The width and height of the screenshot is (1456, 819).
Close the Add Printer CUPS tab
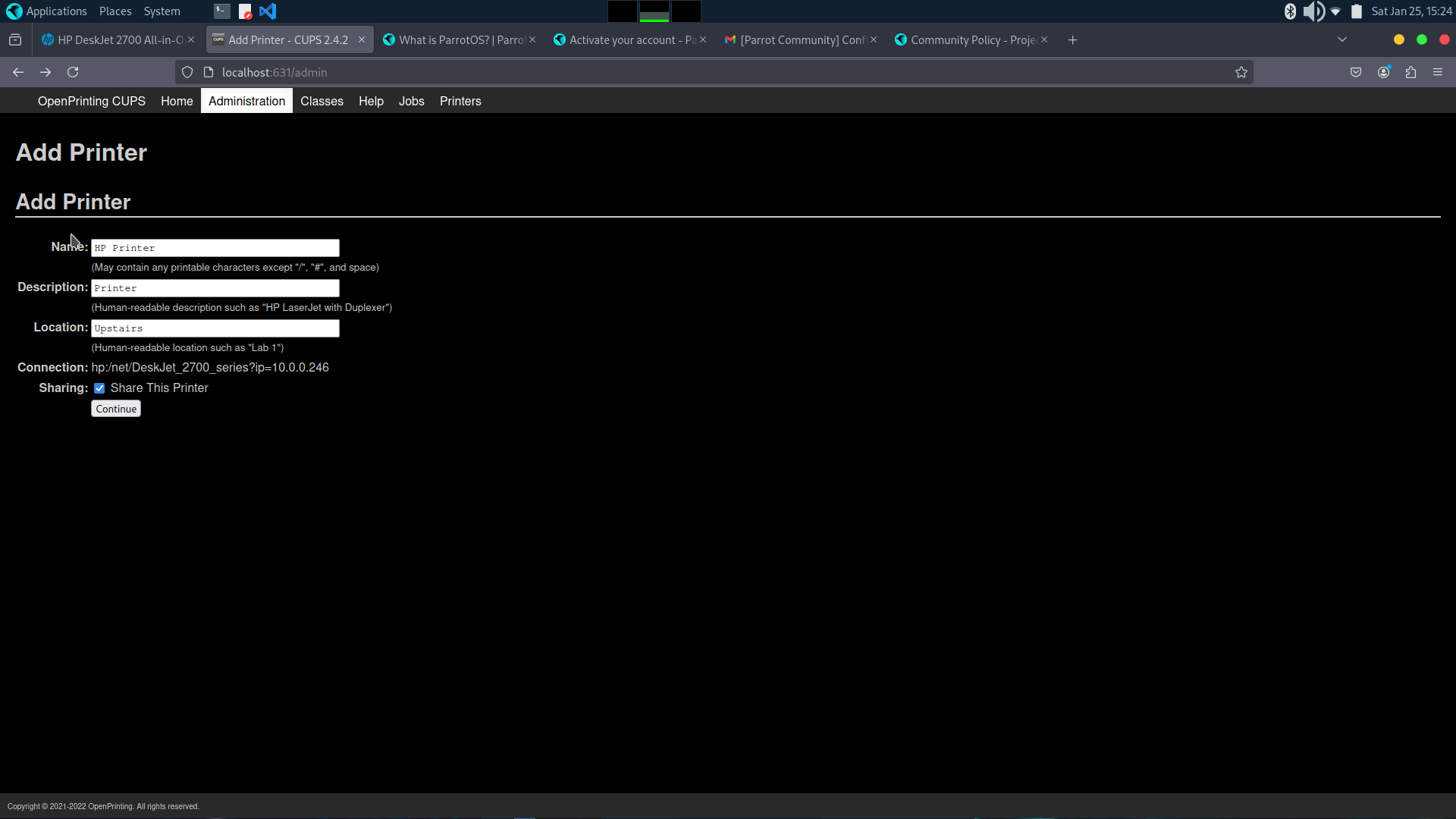[362, 40]
